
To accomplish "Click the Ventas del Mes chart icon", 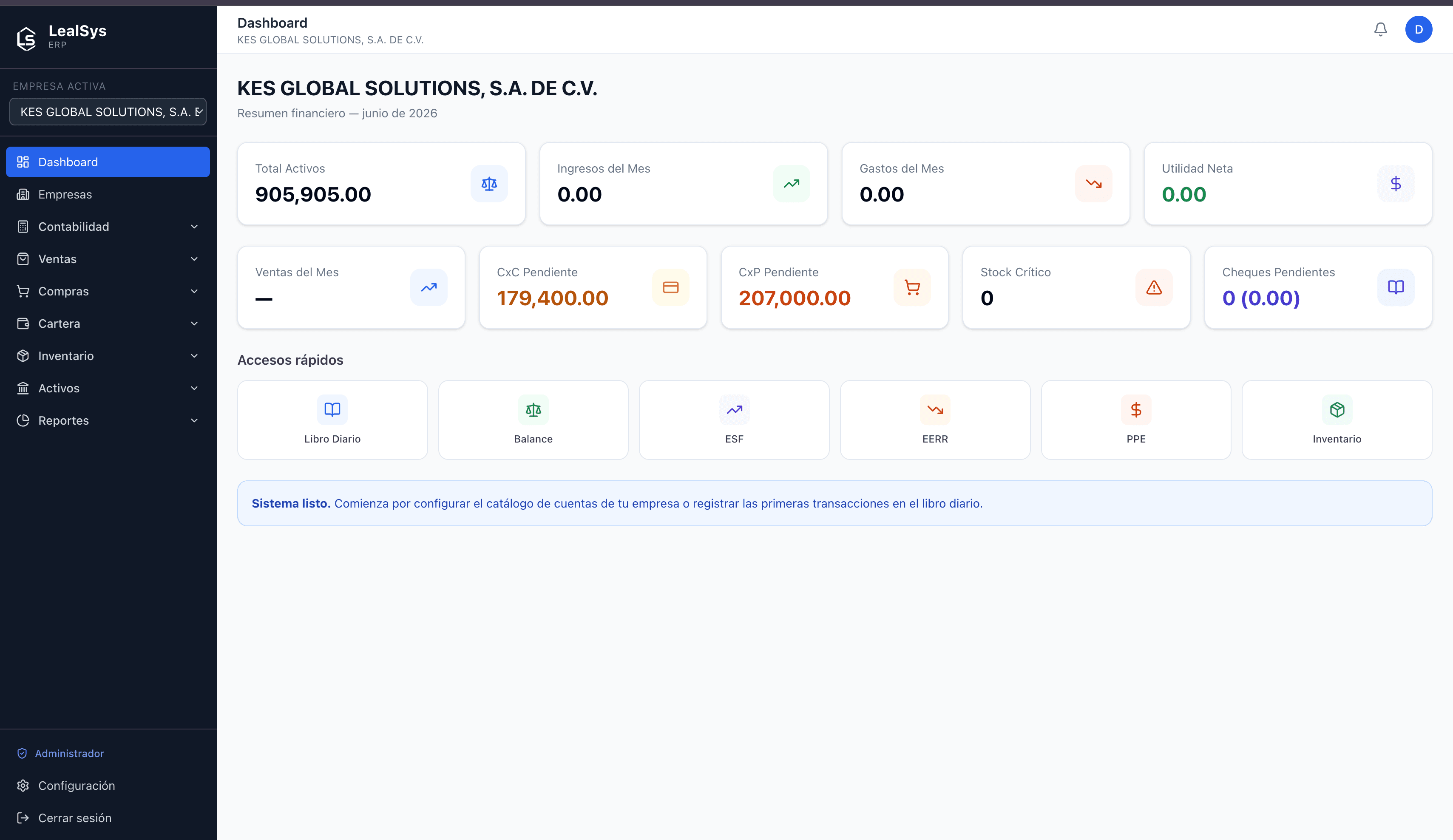I will click(x=429, y=287).
